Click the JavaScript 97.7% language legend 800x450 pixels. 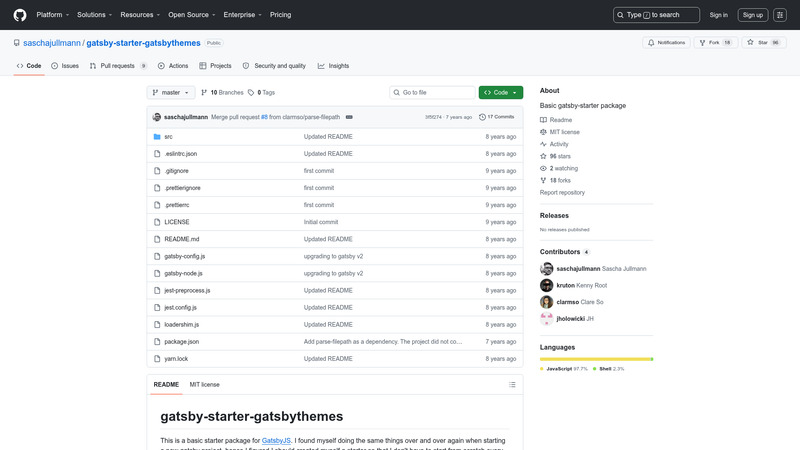coord(564,369)
